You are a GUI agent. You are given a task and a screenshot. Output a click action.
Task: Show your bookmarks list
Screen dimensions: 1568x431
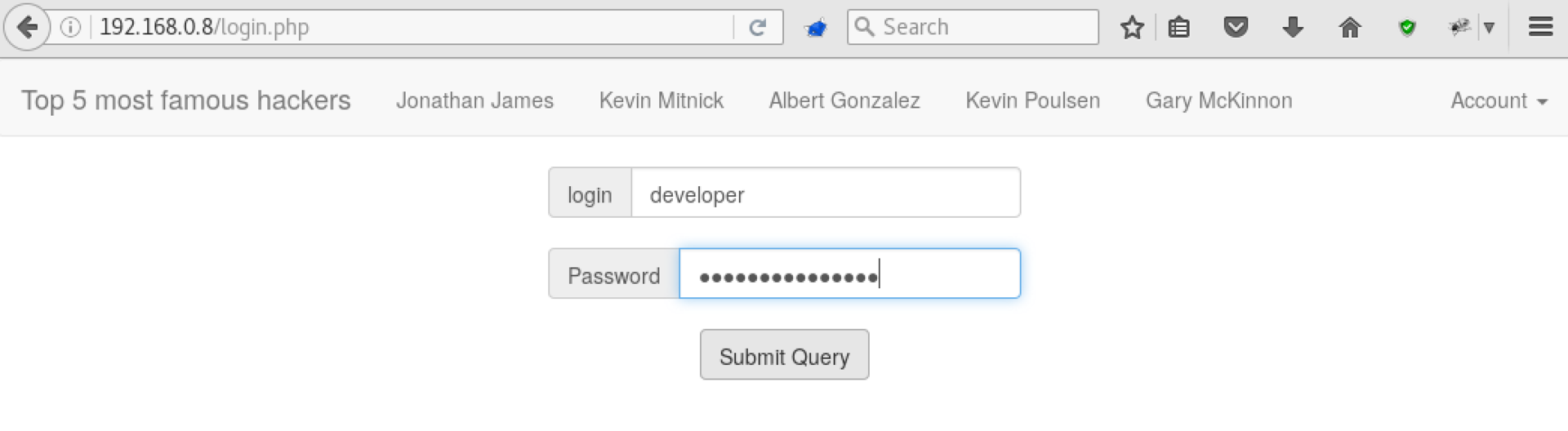click(1178, 28)
